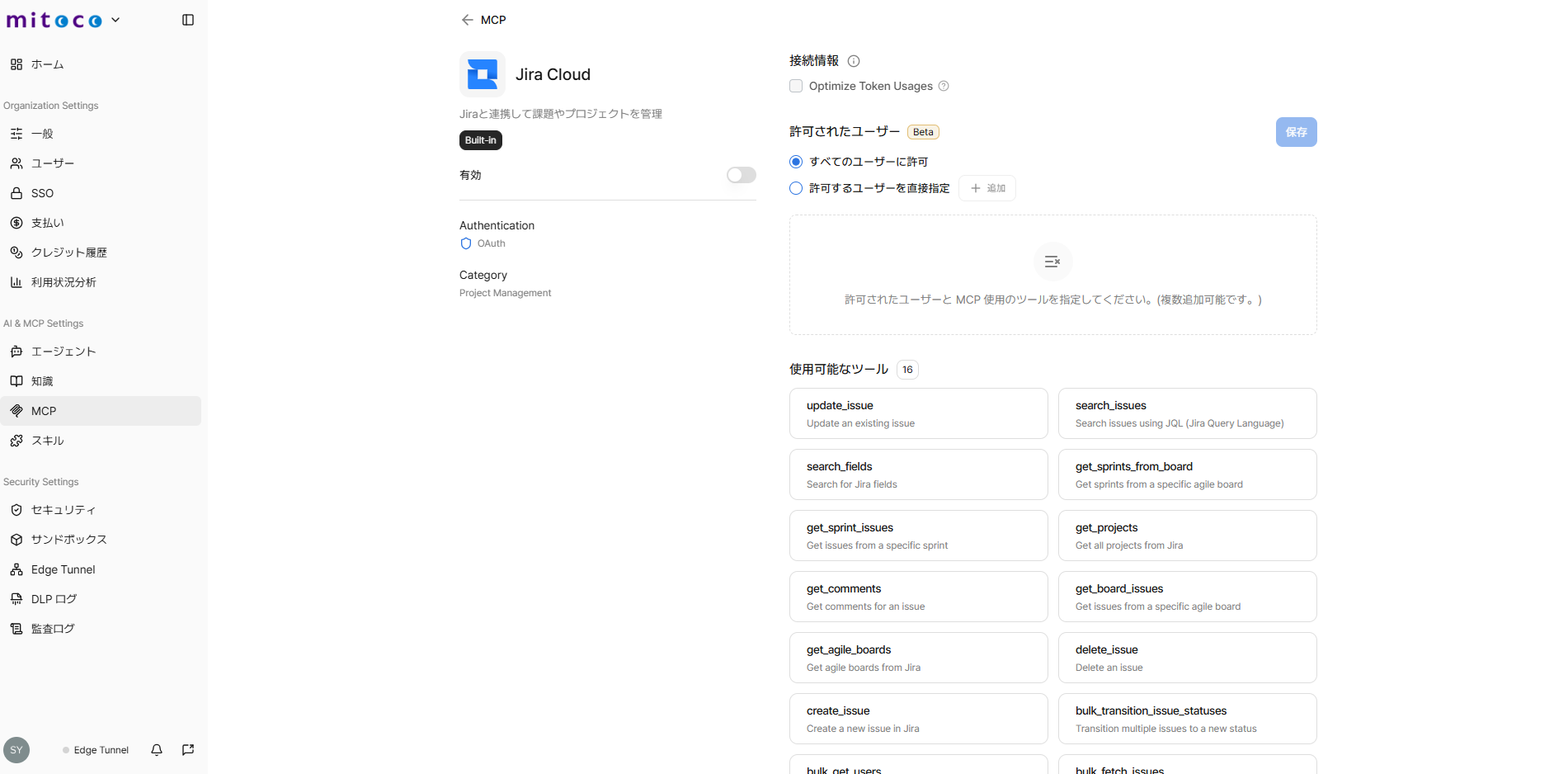Open the ユーザー settings page
Image resolution: width=1568 pixels, height=774 pixels.
point(101,163)
